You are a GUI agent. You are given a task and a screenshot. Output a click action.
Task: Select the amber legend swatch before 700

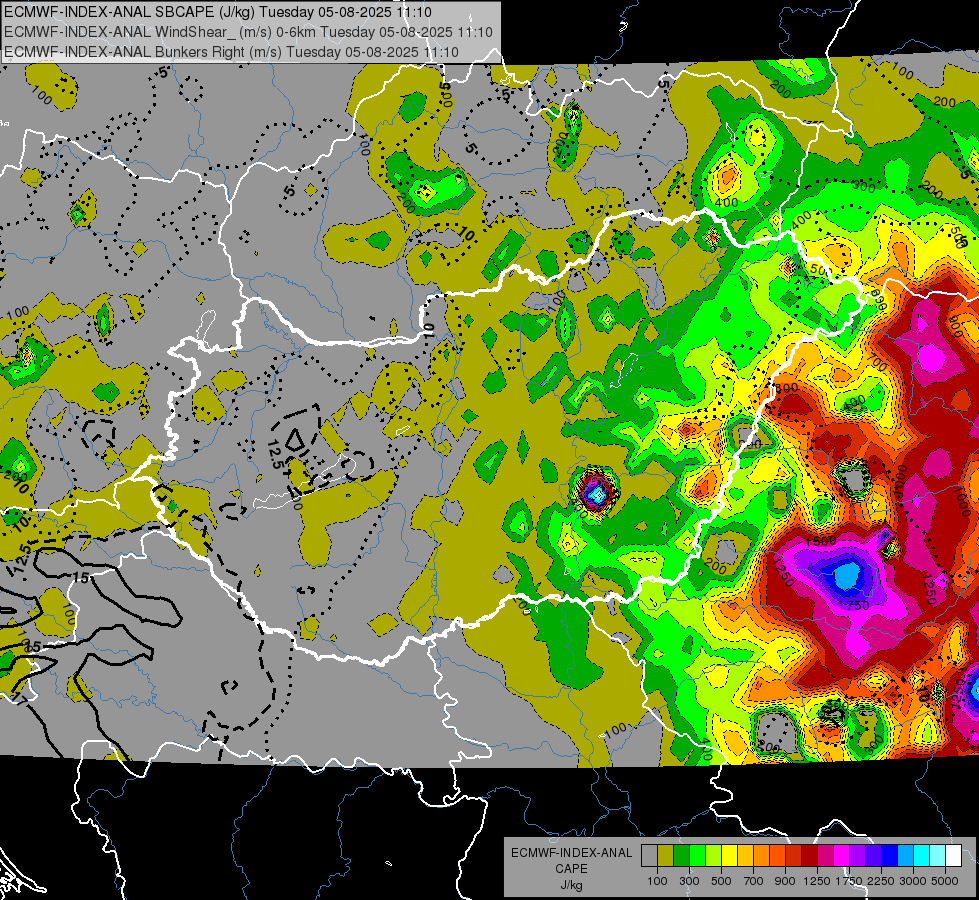(745, 856)
